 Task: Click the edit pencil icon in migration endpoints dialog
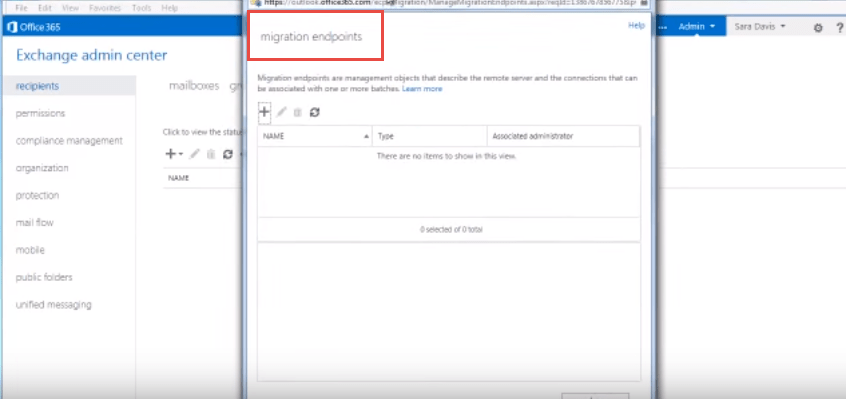click(x=282, y=112)
